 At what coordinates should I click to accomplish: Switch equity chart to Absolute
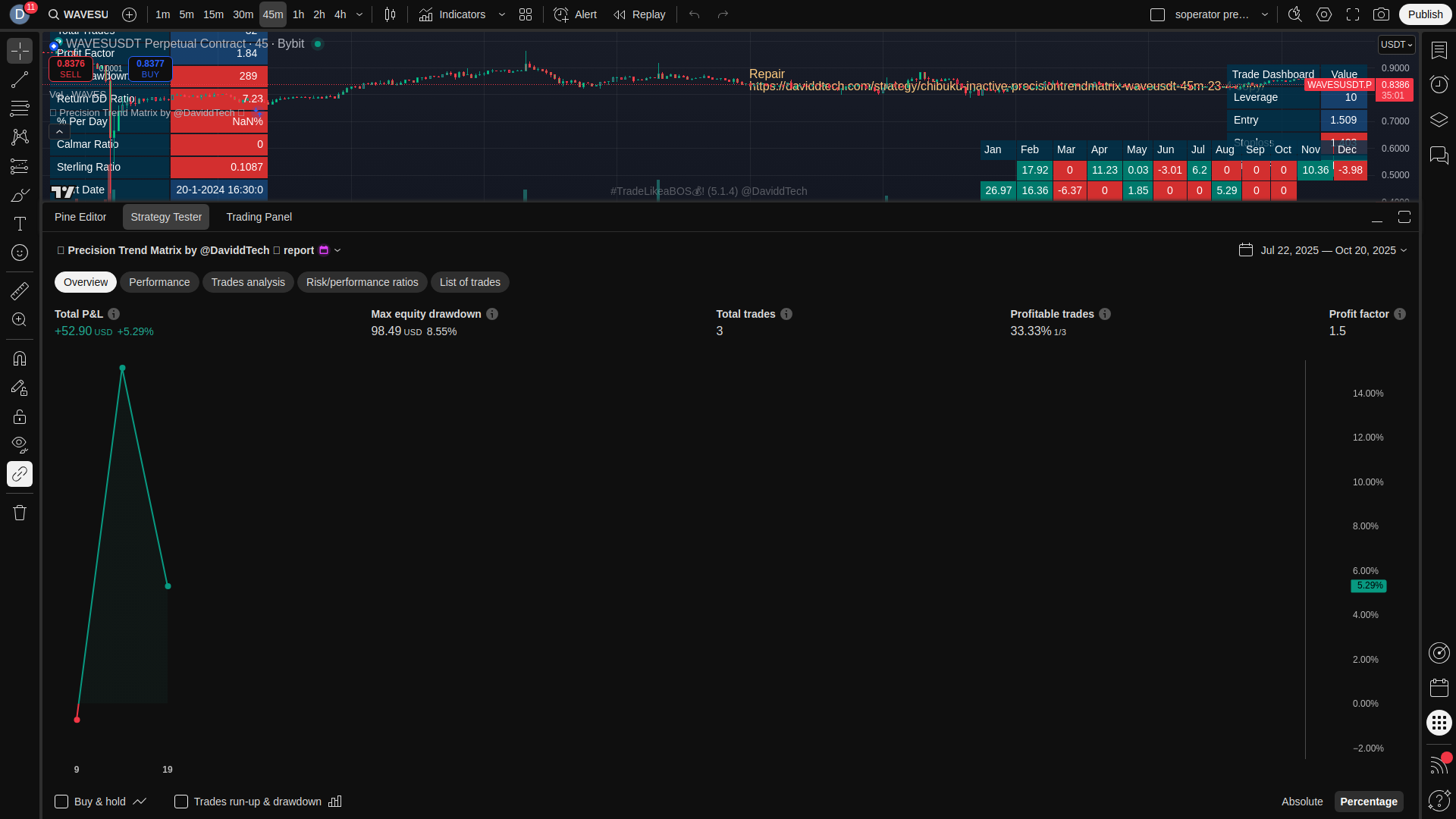tap(1301, 802)
